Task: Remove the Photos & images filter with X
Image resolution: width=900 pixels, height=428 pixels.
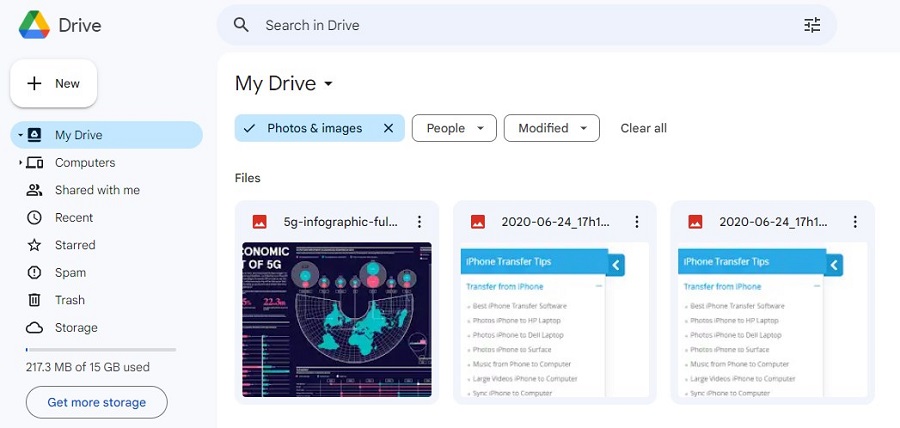Action: (x=389, y=128)
